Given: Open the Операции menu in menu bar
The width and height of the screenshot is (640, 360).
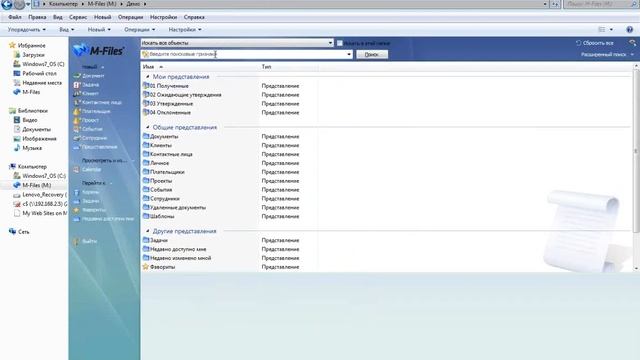Looking at the screenshot, I should coord(131,17).
